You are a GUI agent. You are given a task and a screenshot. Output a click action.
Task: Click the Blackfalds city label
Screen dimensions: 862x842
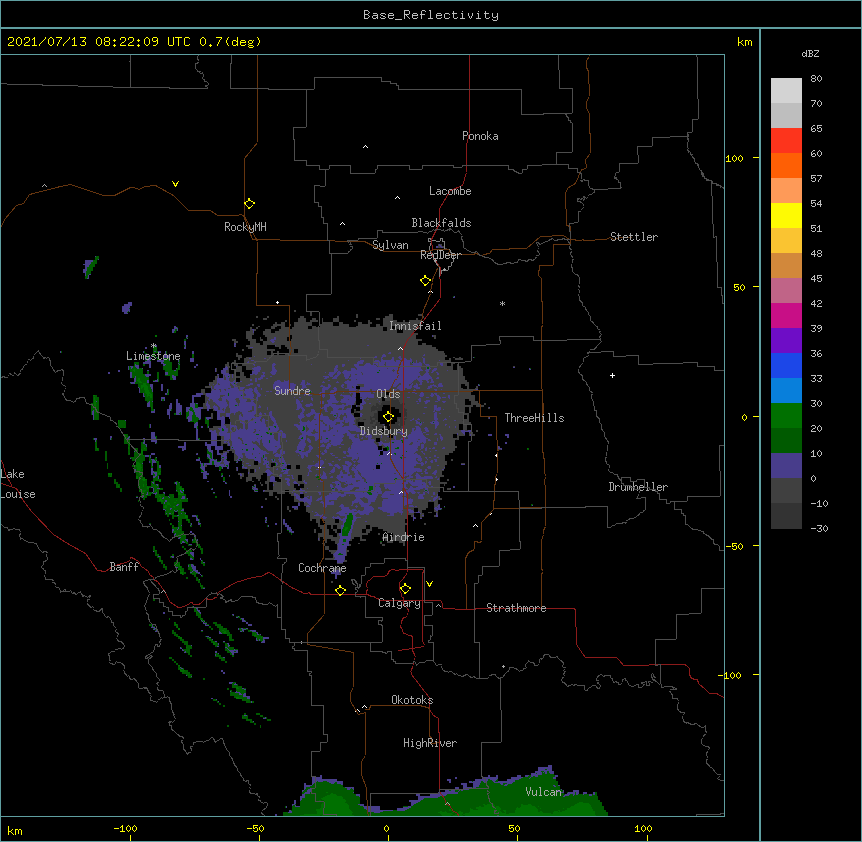(441, 223)
